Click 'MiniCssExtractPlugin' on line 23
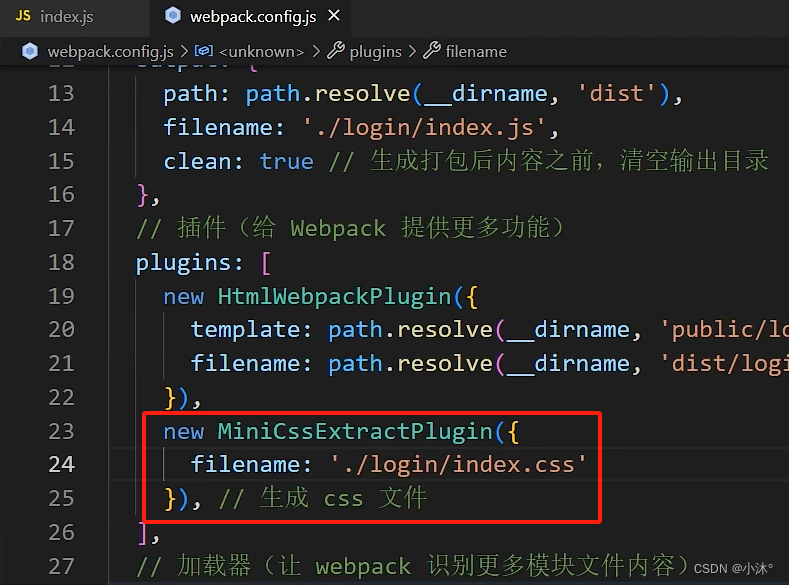 click(x=355, y=431)
